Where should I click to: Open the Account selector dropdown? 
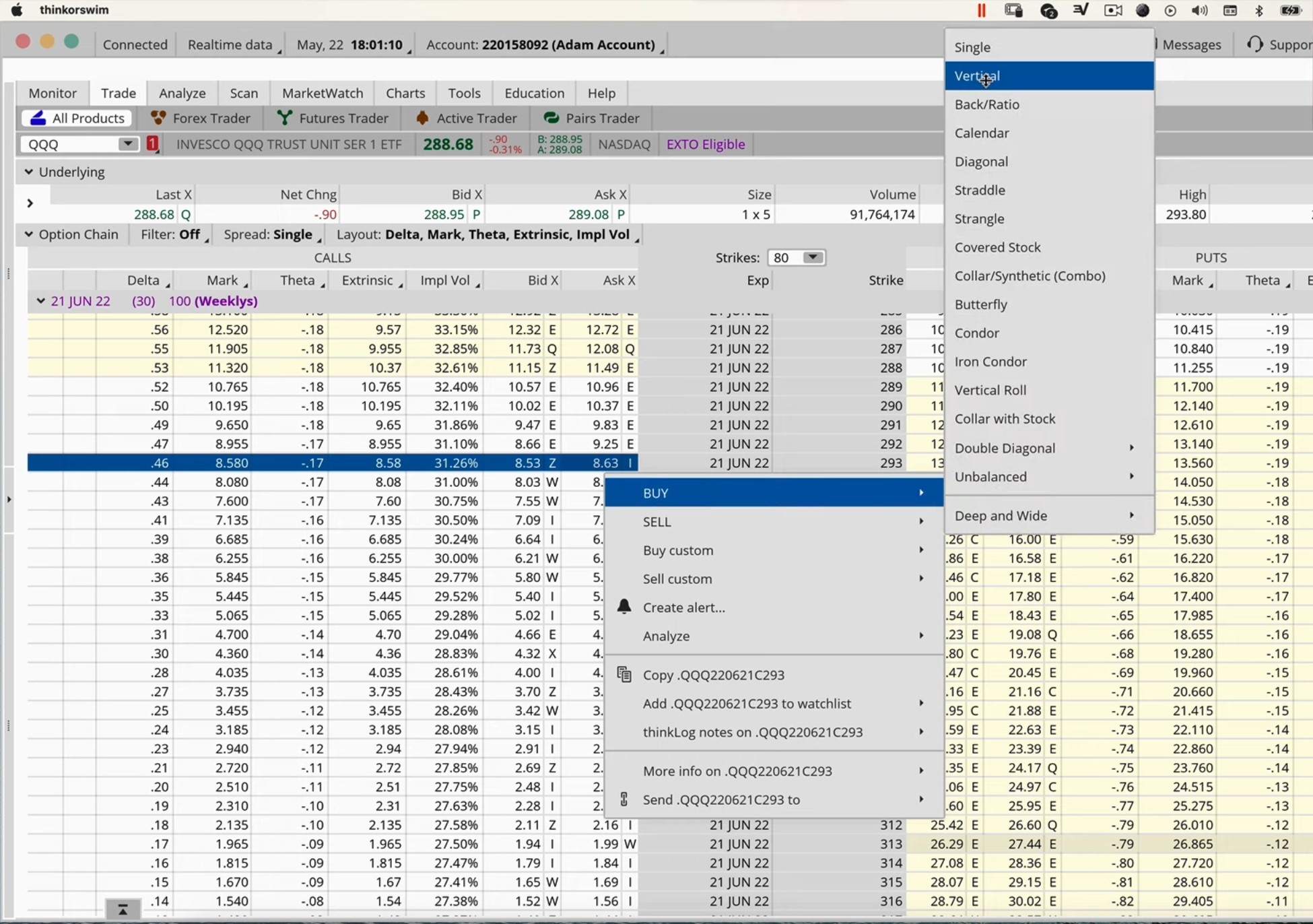pos(545,44)
